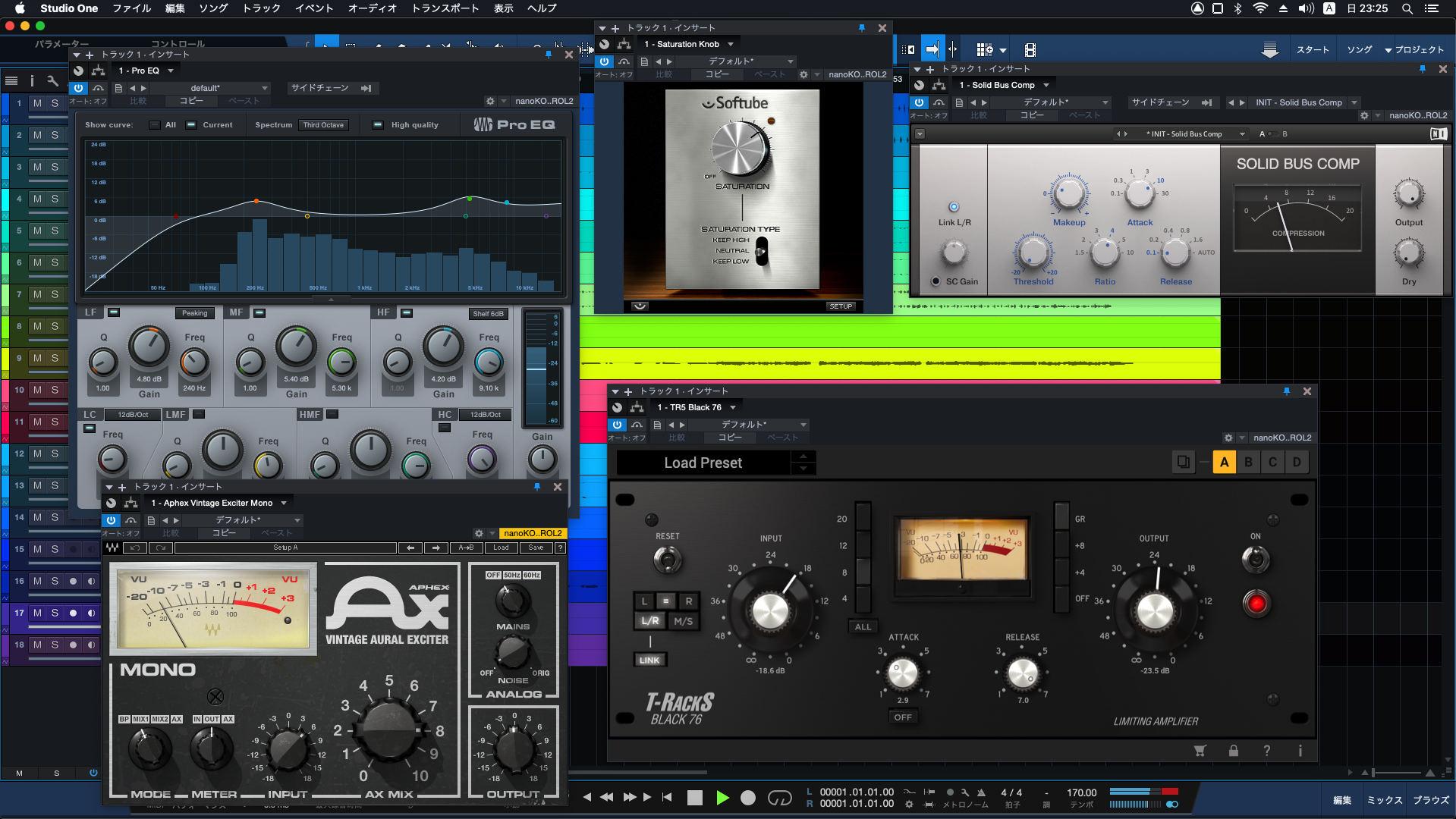Enable the Pro EQ HF band
The height and width of the screenshot is (819, 1456).
407,312
